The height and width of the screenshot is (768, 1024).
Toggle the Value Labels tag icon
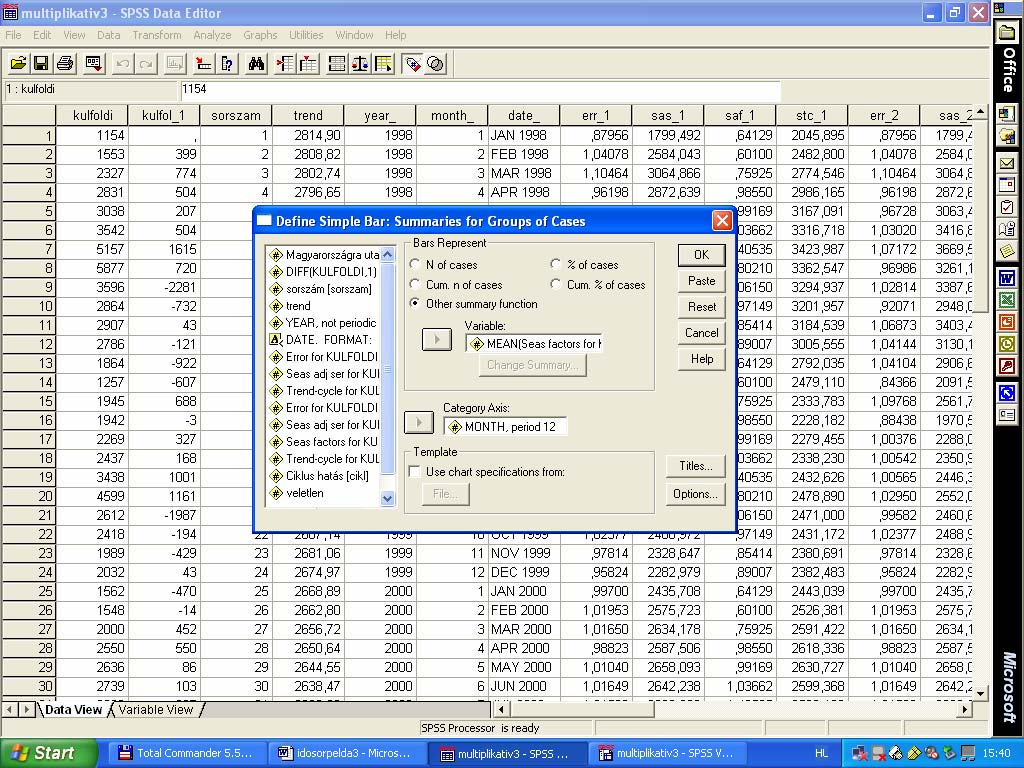coord(412,63)
